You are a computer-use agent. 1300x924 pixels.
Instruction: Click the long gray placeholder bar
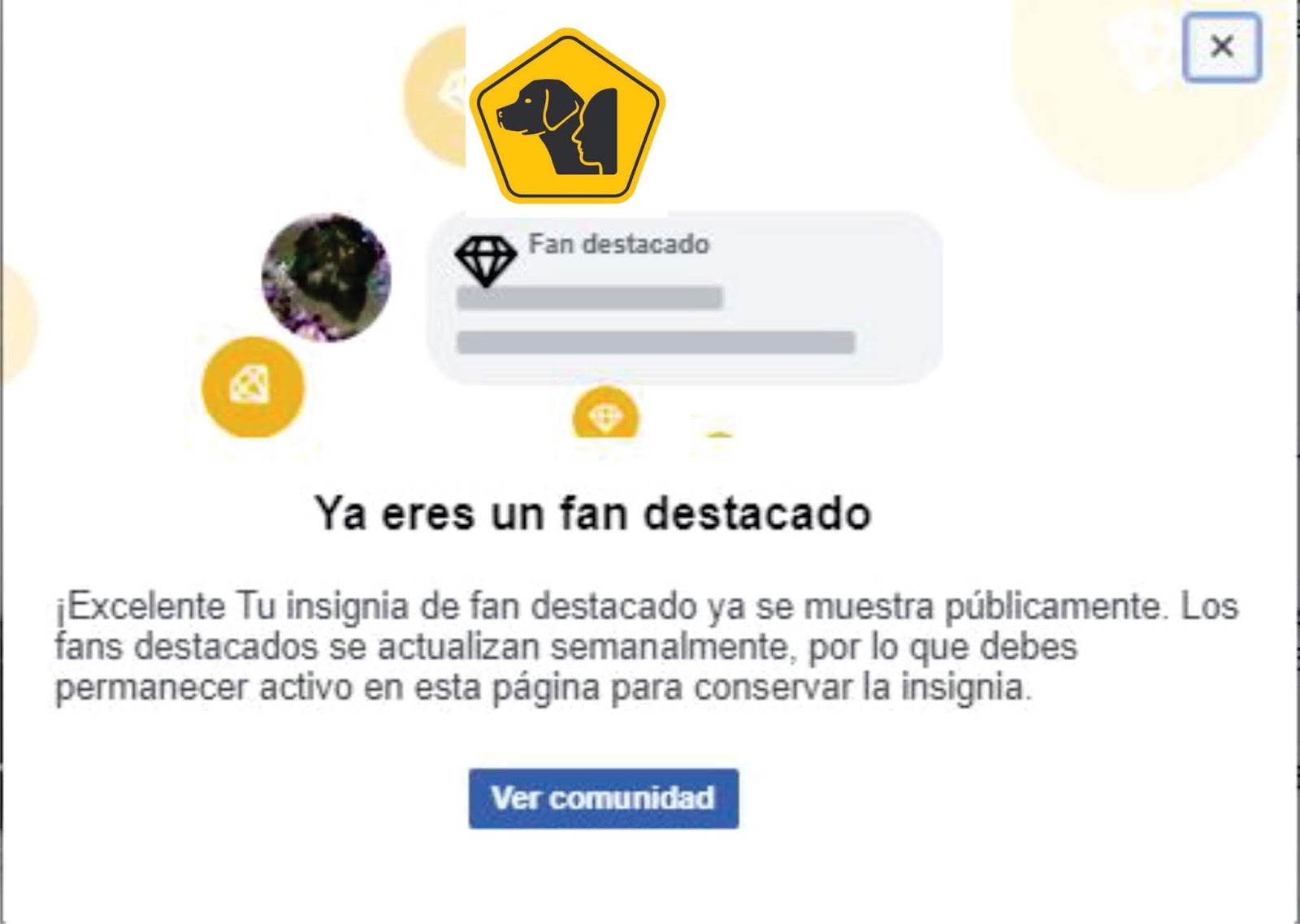(656, 342)
